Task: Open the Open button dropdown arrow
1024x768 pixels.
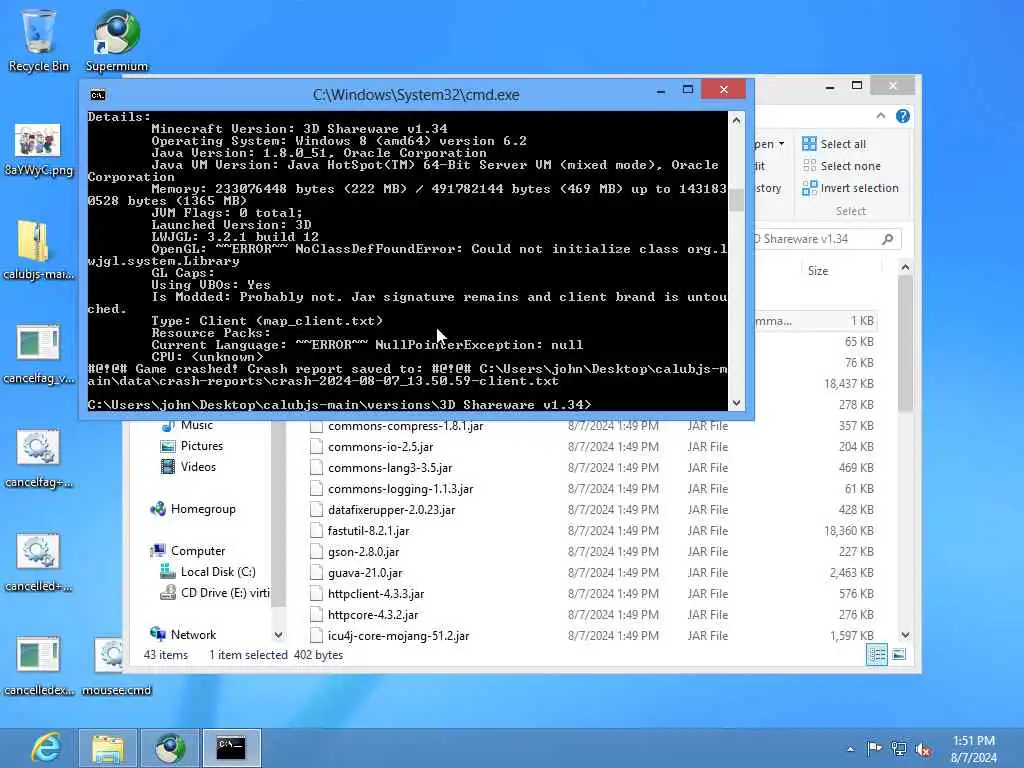Action: (x=782, y=144)
